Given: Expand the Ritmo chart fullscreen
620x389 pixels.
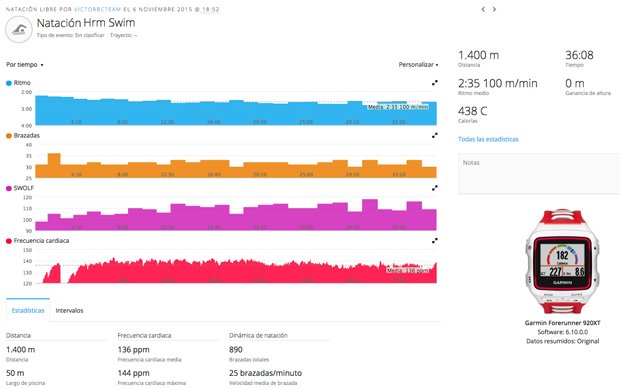Looking at the screenshot, I should (x=435, y=83).
